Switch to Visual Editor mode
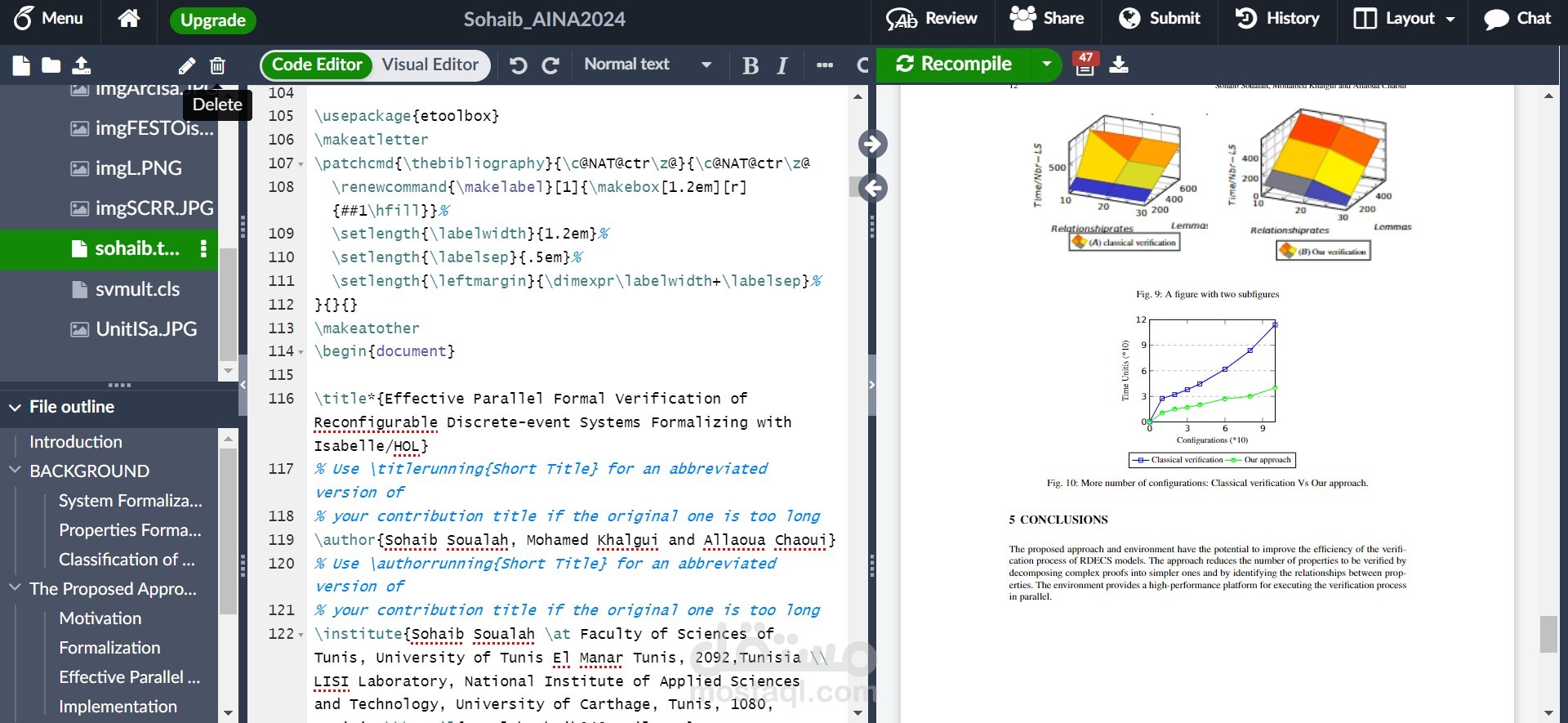1568x723 pixels. pos(430,65)
